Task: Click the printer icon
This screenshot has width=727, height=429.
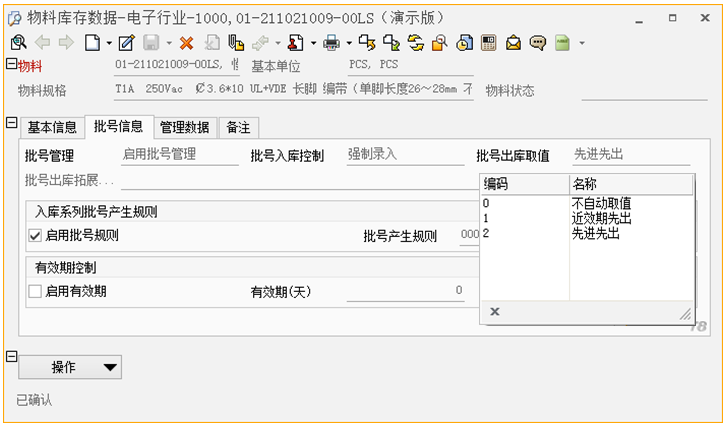Action: 331,42
